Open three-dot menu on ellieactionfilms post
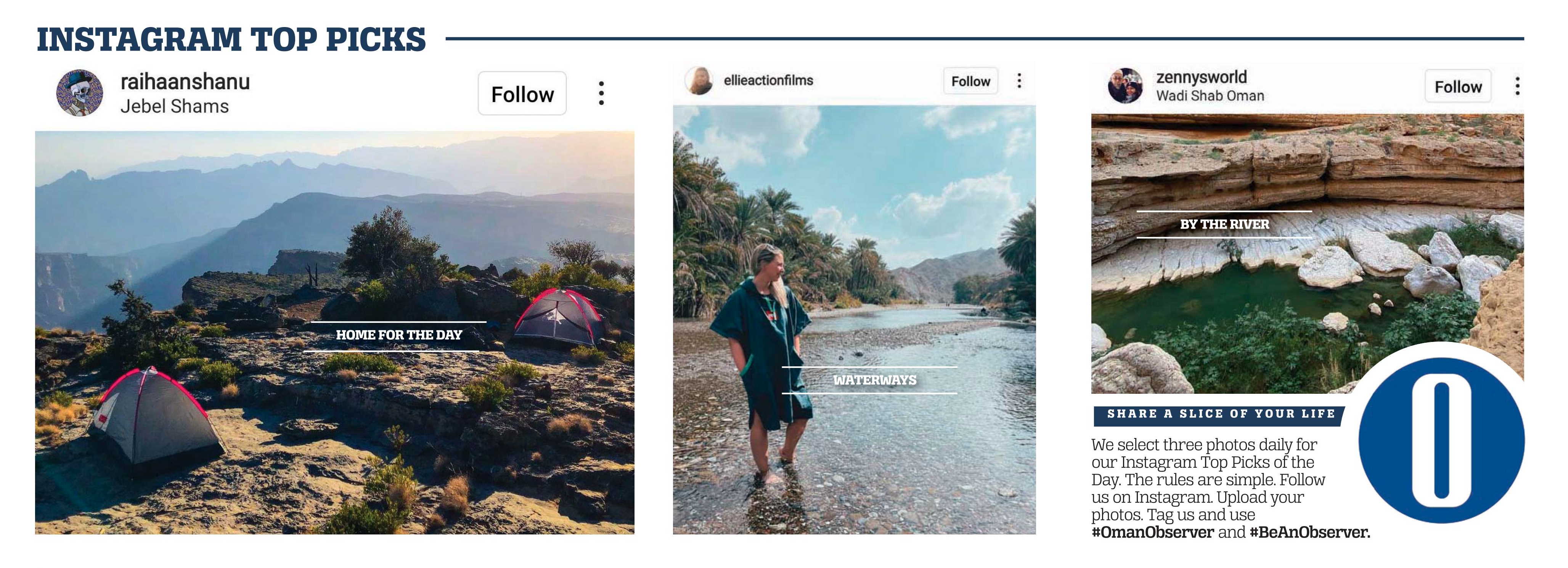 (1020, 81)
